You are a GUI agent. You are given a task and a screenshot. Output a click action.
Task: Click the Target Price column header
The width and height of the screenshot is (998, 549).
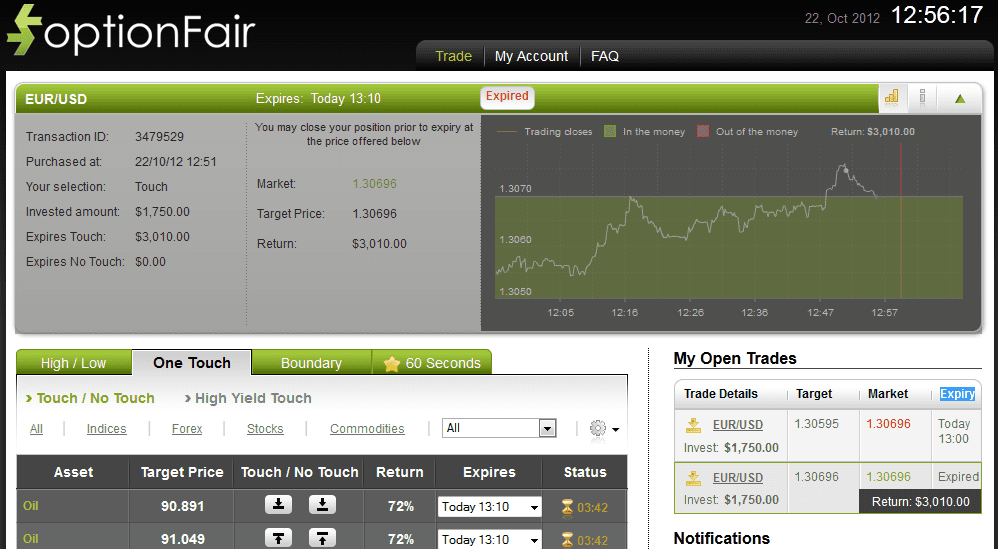[182, 472]
